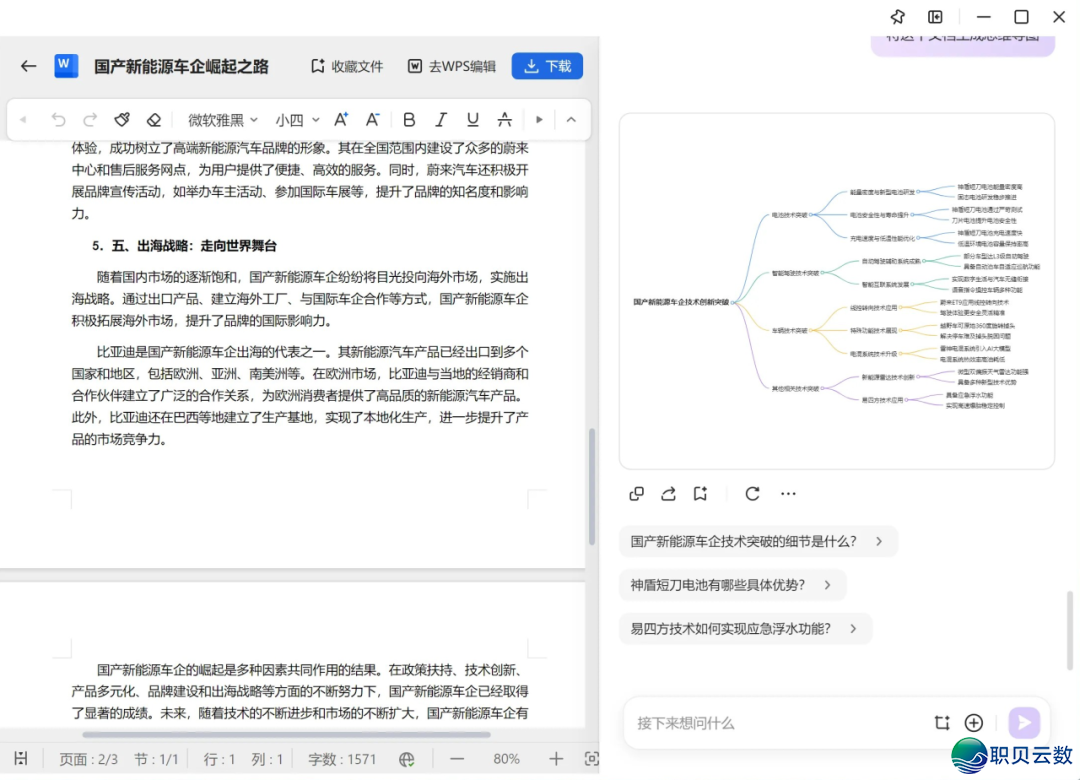
Task: Increase font size with A+ icon
Action: [x=341, y=120]
